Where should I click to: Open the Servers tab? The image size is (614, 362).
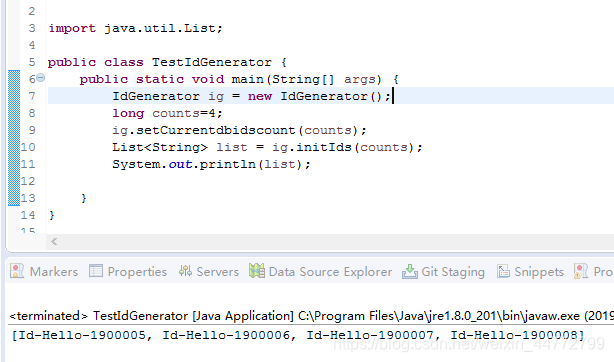point(209,272)
